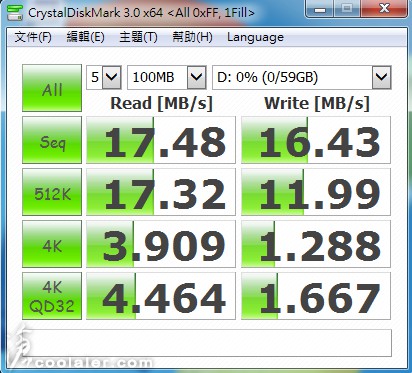Select the 4K write result 1.288
Screen dimensions: 412x373
click(x=316, y=244)
